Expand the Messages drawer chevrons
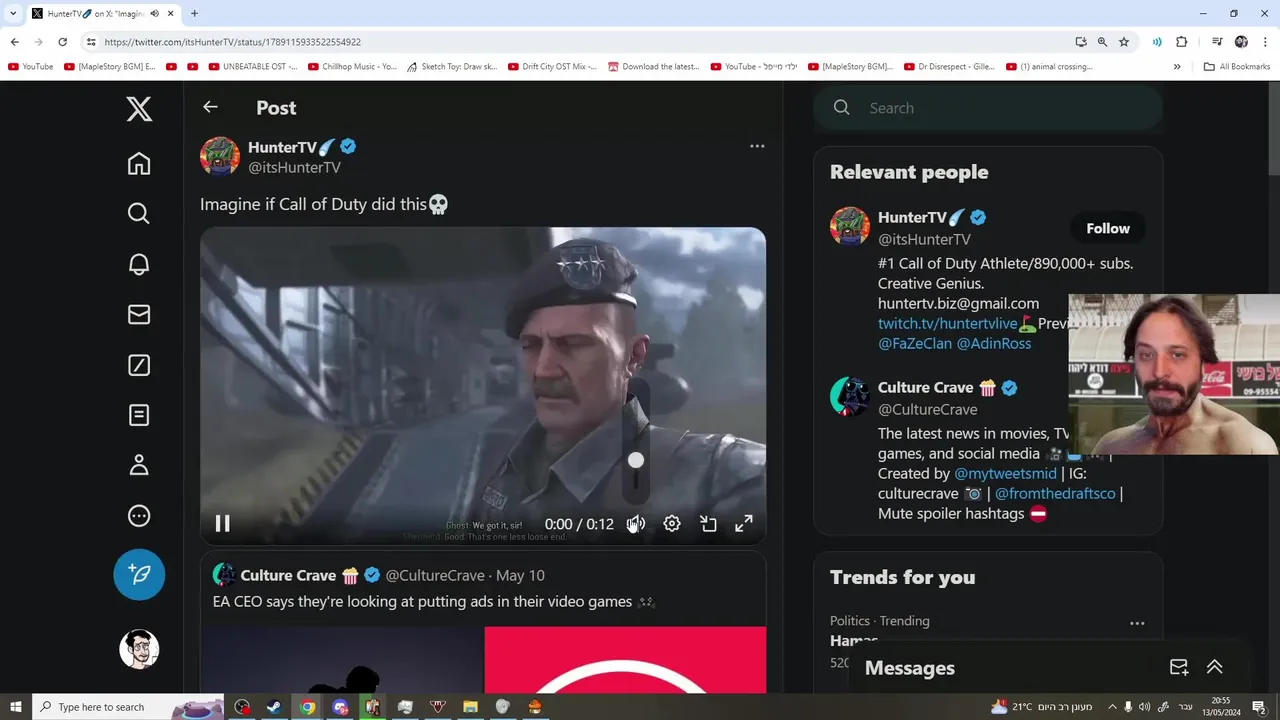 [1215, 667]
